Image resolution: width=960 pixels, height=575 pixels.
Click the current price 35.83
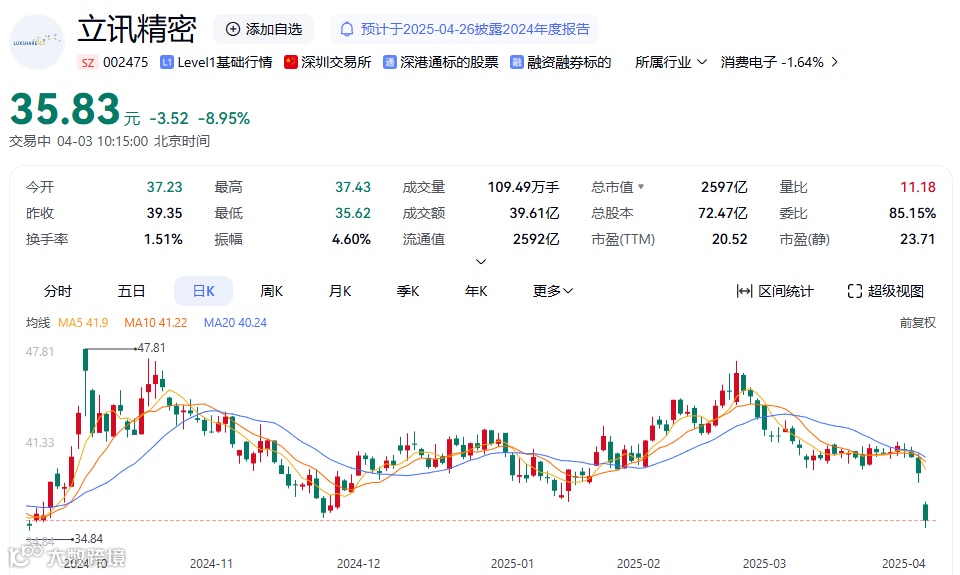(x=65, y=109)
